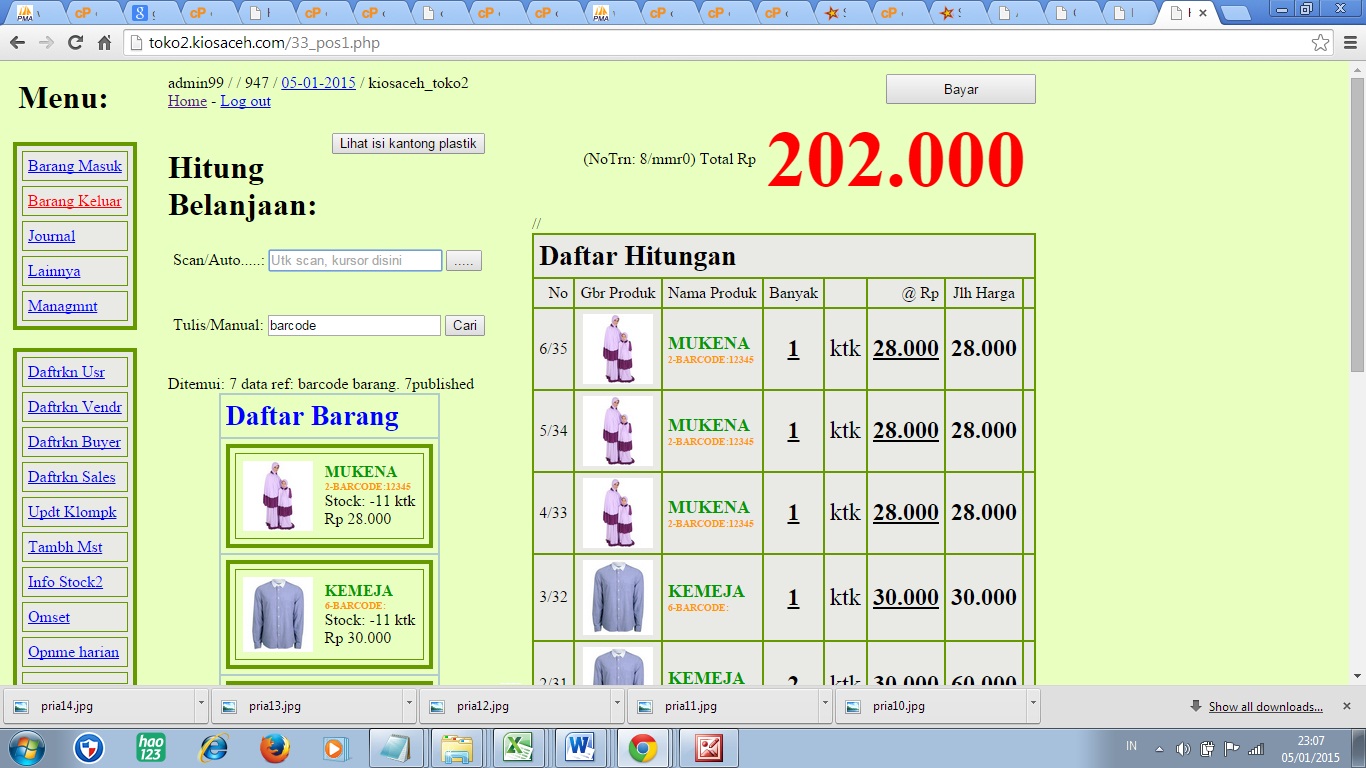
Task: Open Word from the taskbar
Action: (x=580, y=748)
